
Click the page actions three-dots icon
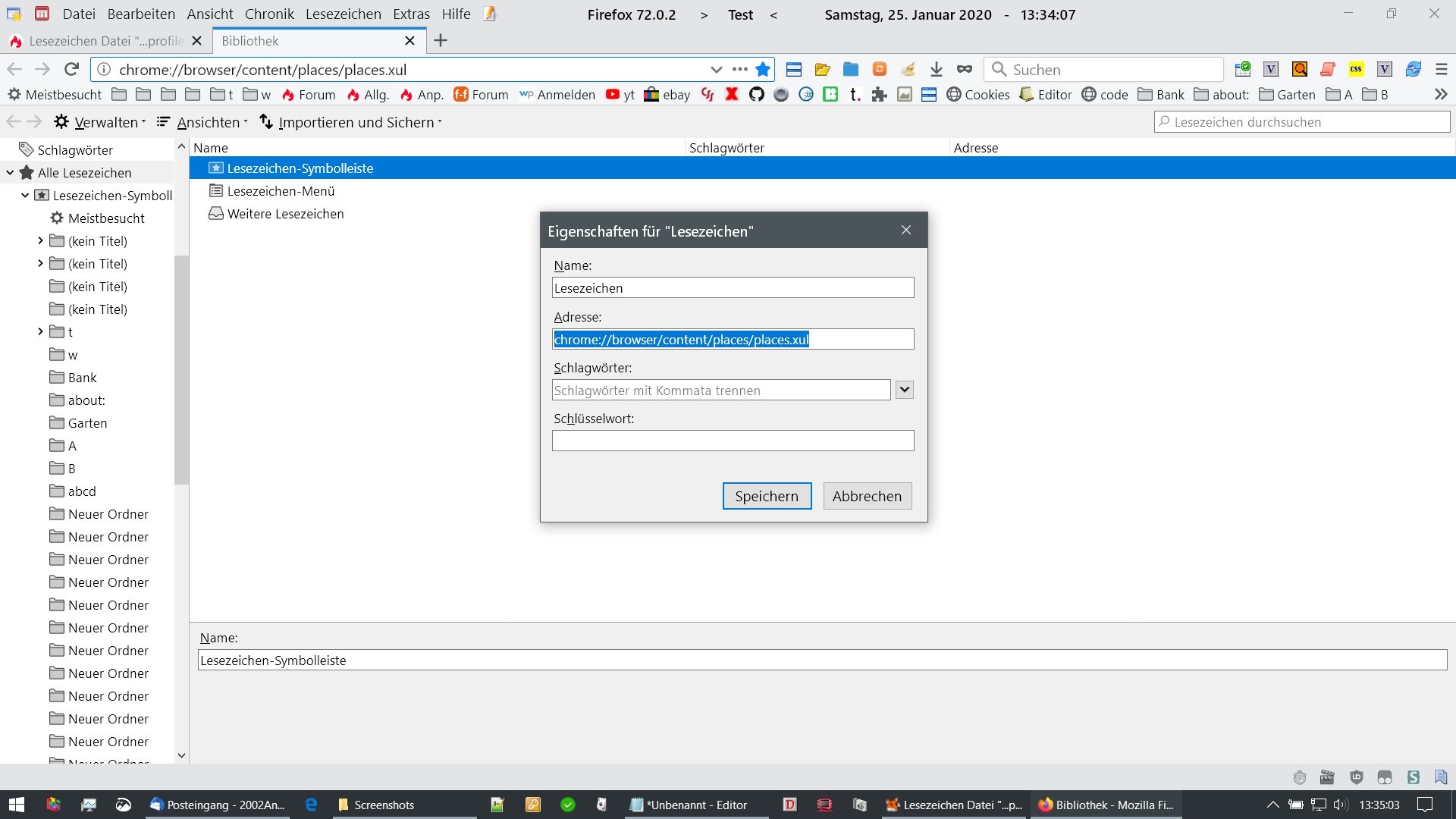click(740, 70)
